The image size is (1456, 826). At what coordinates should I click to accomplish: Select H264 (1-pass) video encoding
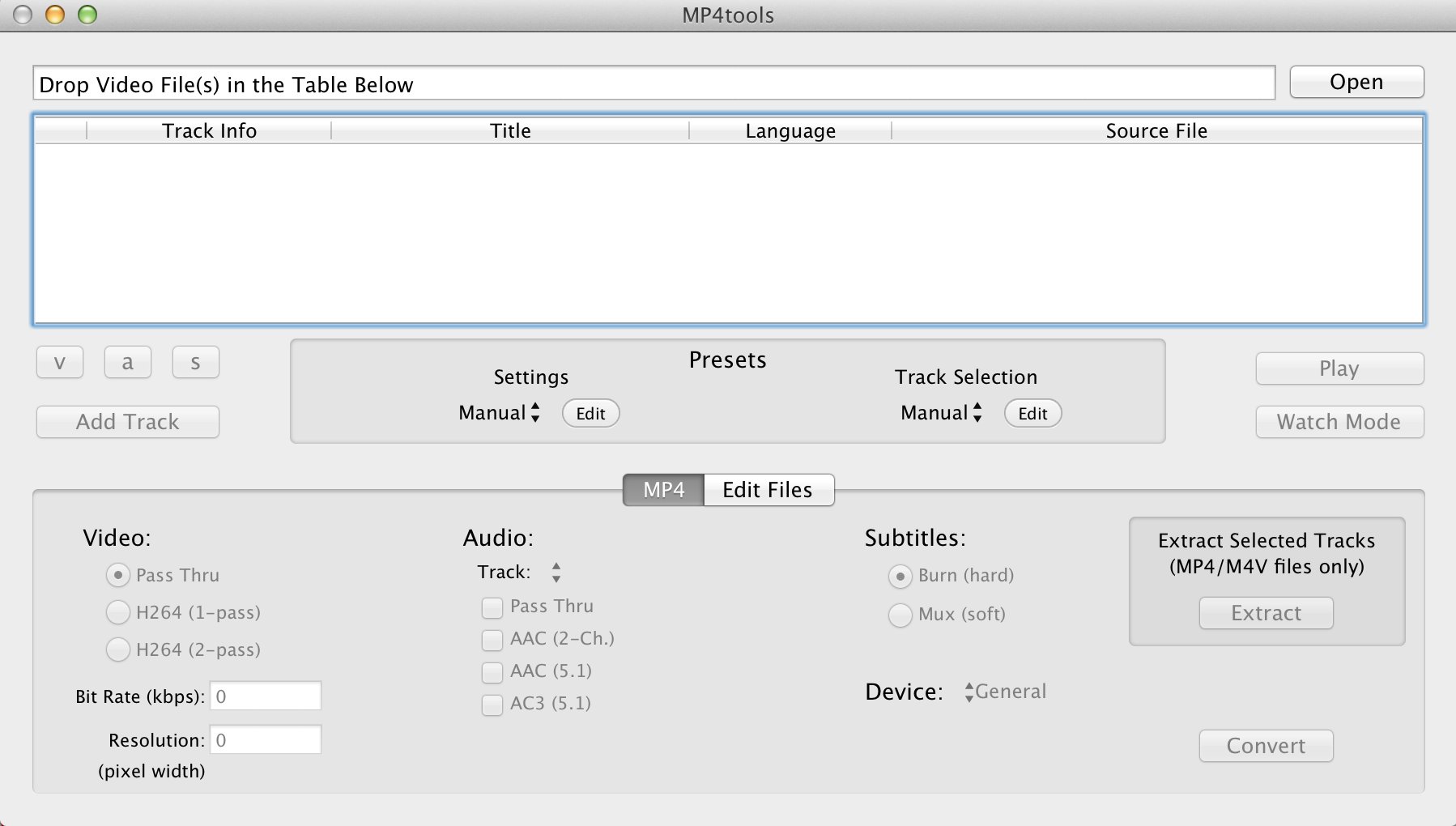(x=117, y=612)
